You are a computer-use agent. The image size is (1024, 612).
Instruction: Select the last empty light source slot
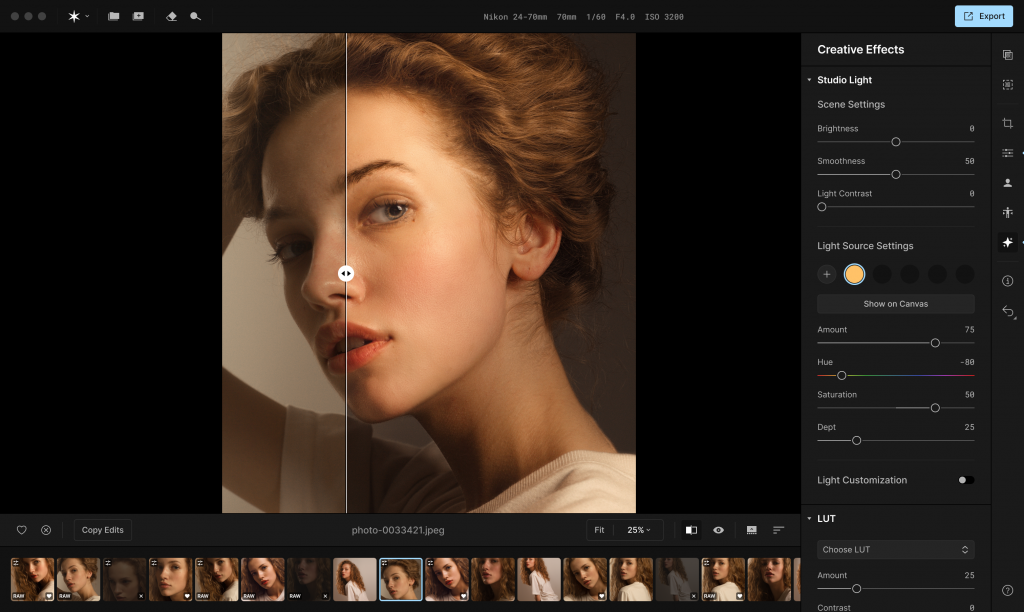[965, 274]
